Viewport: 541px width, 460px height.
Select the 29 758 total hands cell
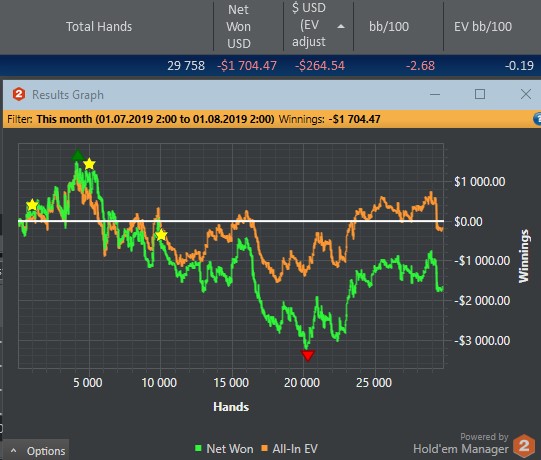(x=186, y=66)
